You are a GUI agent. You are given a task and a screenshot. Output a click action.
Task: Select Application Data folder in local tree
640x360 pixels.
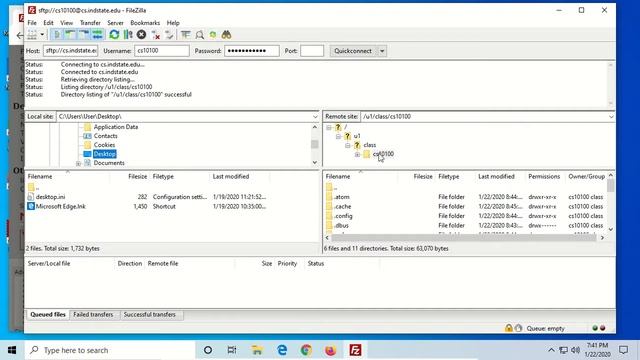point(116,127)
